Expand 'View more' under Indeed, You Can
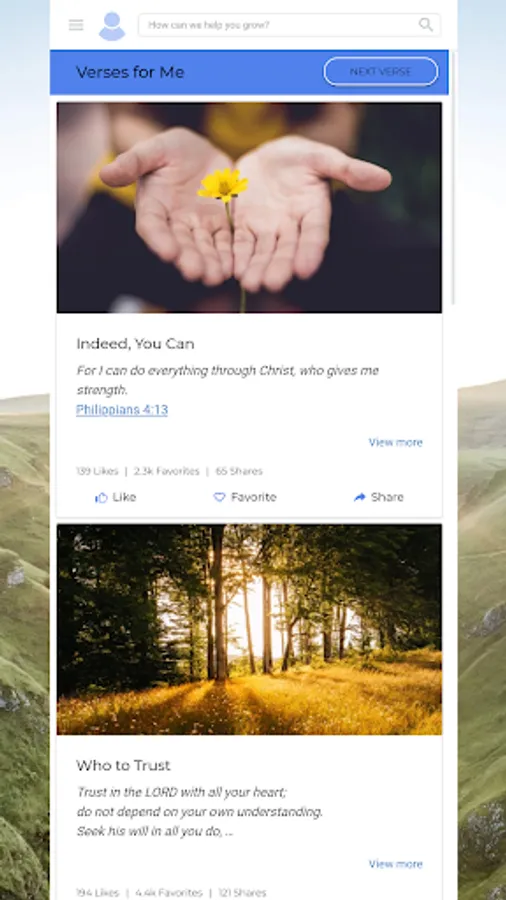The width and height of the screenshot is (506, 900). (x=395, y=442)
